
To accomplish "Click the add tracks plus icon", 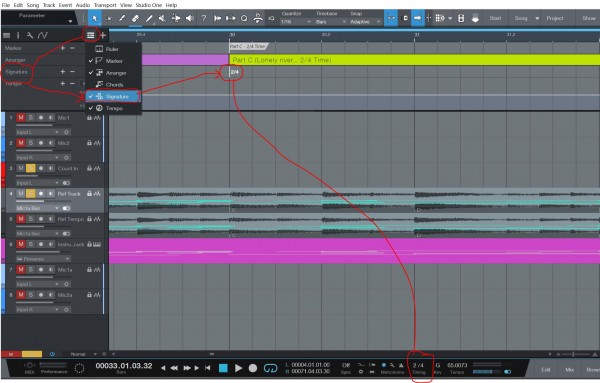I will 103,35.
